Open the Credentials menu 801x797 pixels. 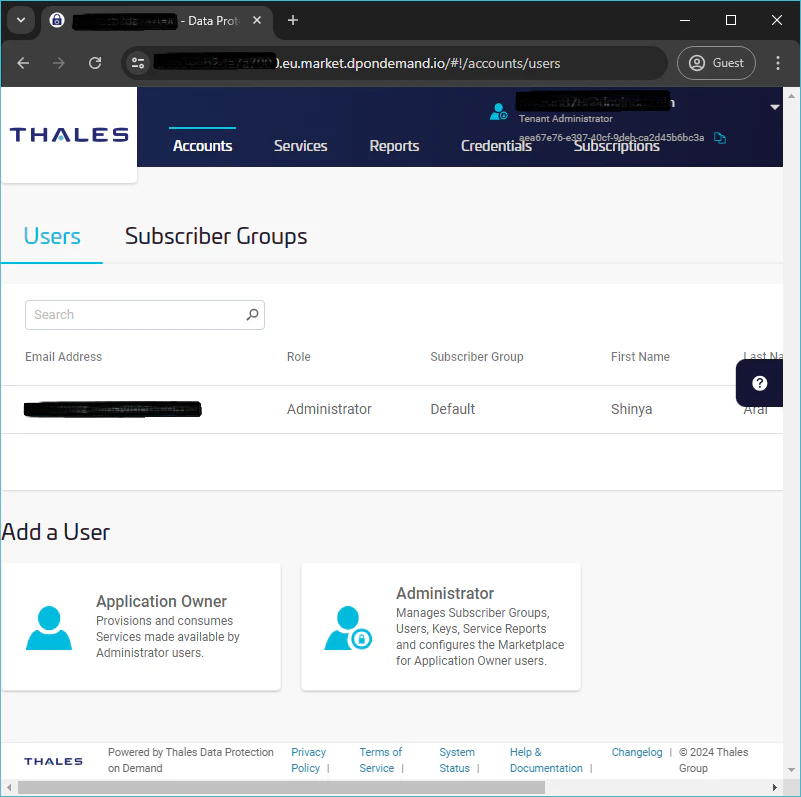496,146
